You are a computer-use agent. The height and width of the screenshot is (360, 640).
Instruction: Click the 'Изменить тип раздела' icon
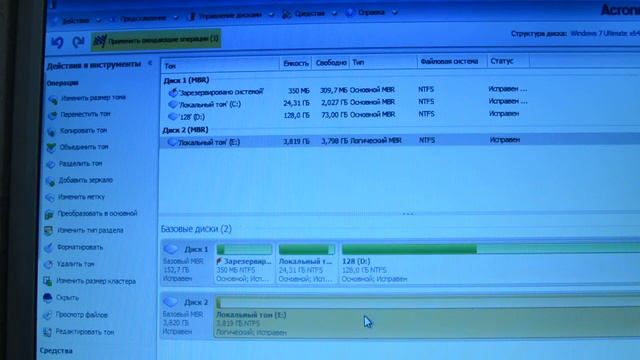pos(49,231)
